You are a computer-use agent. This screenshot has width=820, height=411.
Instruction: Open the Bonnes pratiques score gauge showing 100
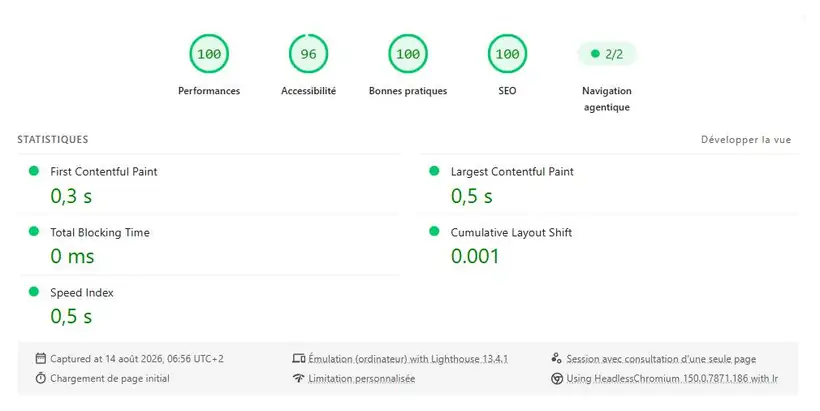(x=407, y=54)
